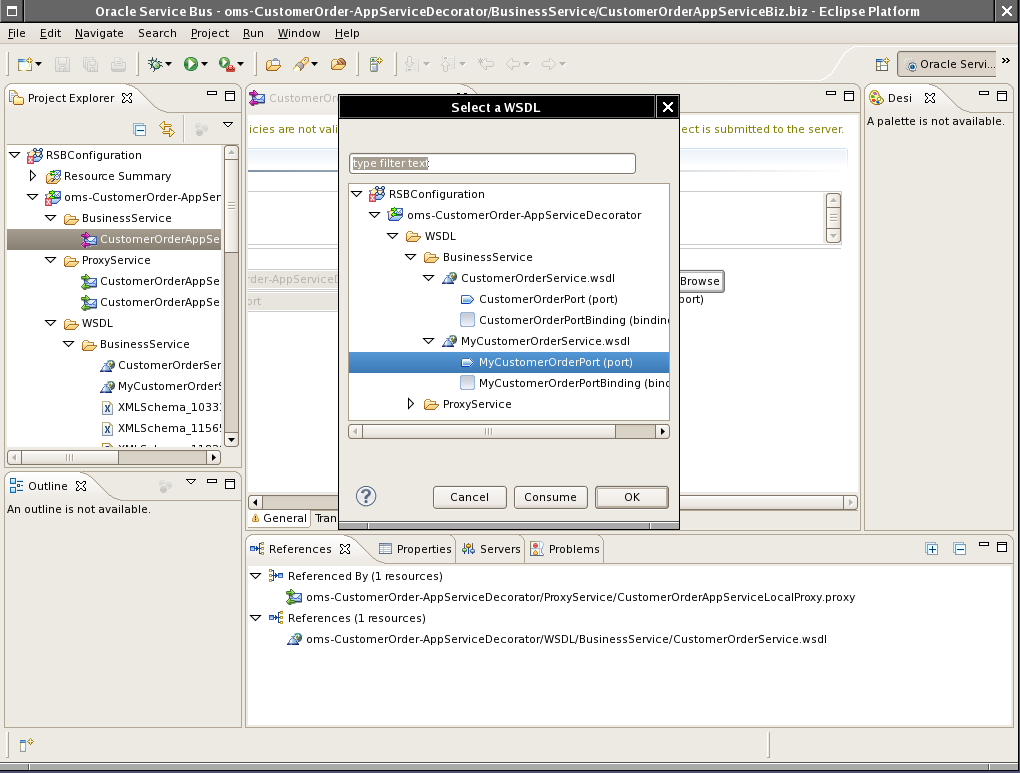Screen dimensions: 1020x773
Task: Click the open package toolbar icon
Action: [x=338, y=64]
